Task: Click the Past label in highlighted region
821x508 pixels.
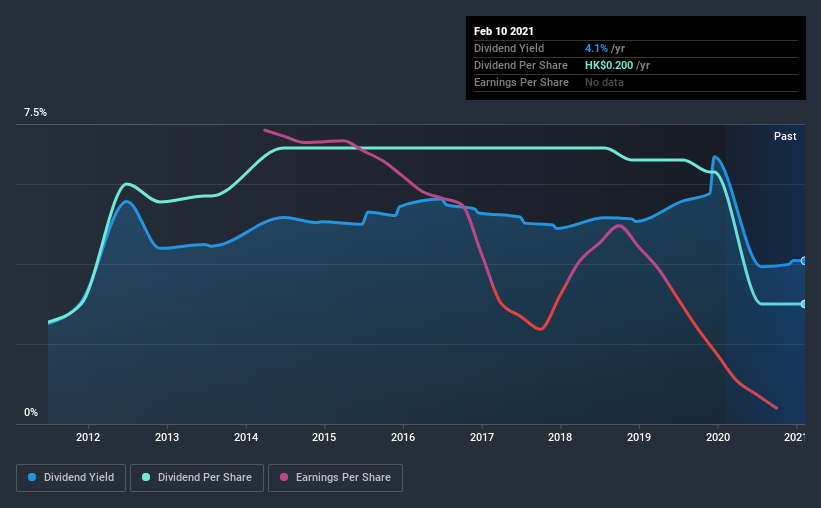Action: pyautogui.click(x=785, y=136)
